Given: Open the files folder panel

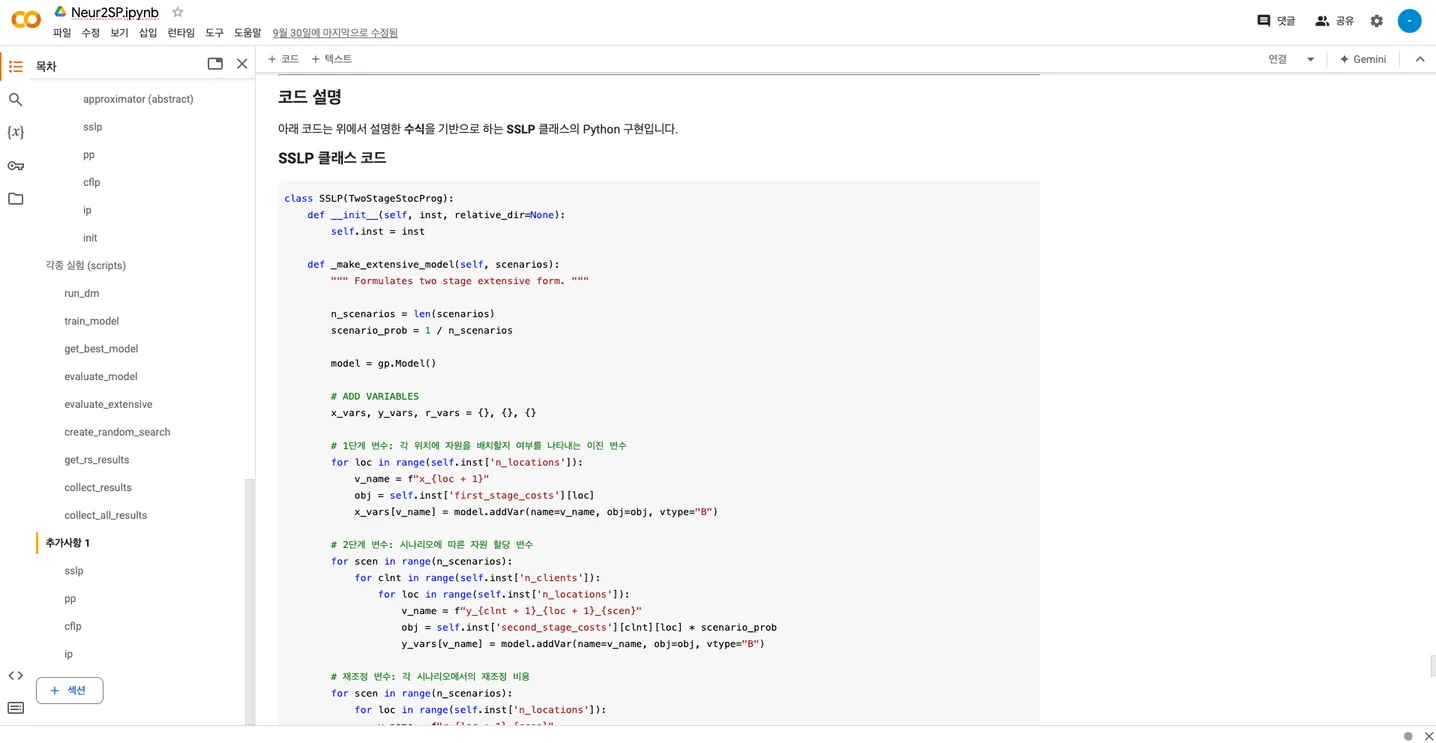Looking at the screenshot, I should coord(15,199).
